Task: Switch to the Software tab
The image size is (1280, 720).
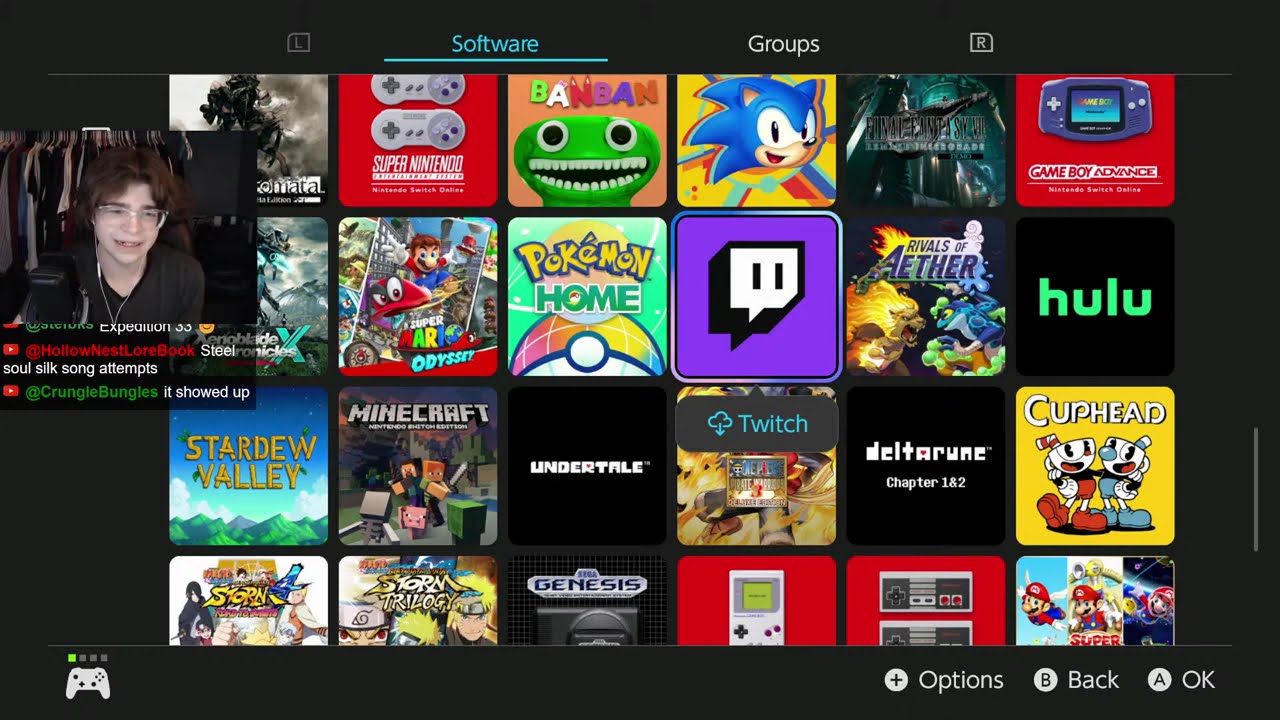Action: coord(495,44)
